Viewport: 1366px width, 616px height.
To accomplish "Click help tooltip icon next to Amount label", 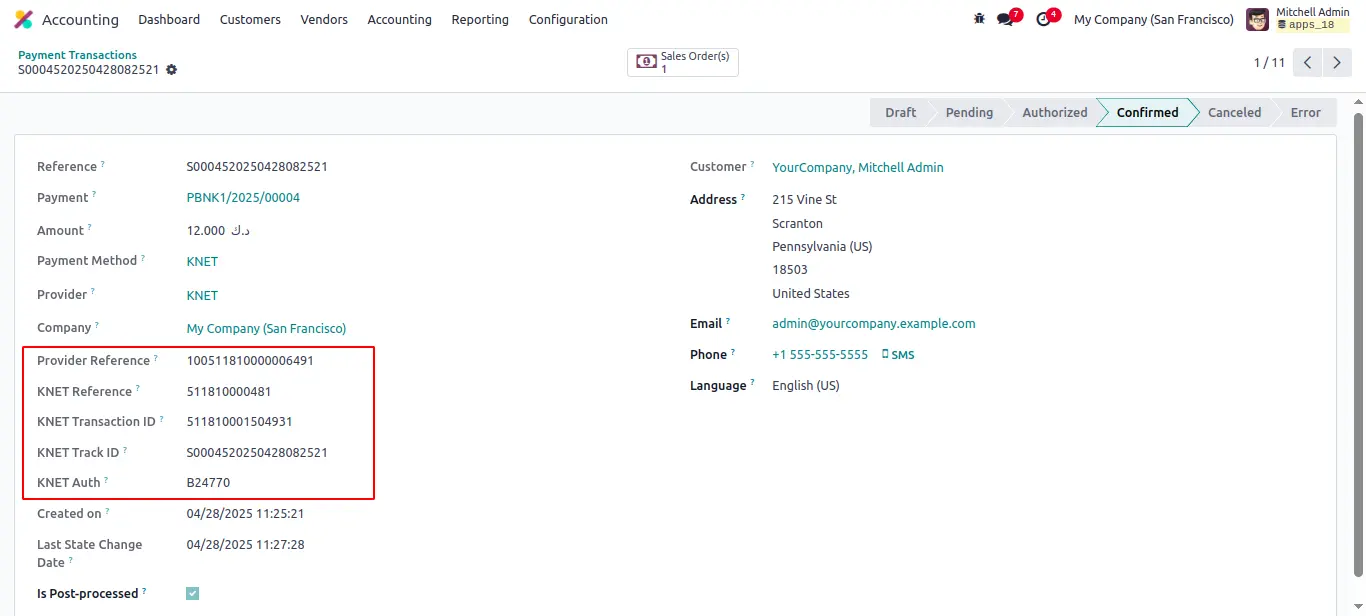I will point(89,227).
